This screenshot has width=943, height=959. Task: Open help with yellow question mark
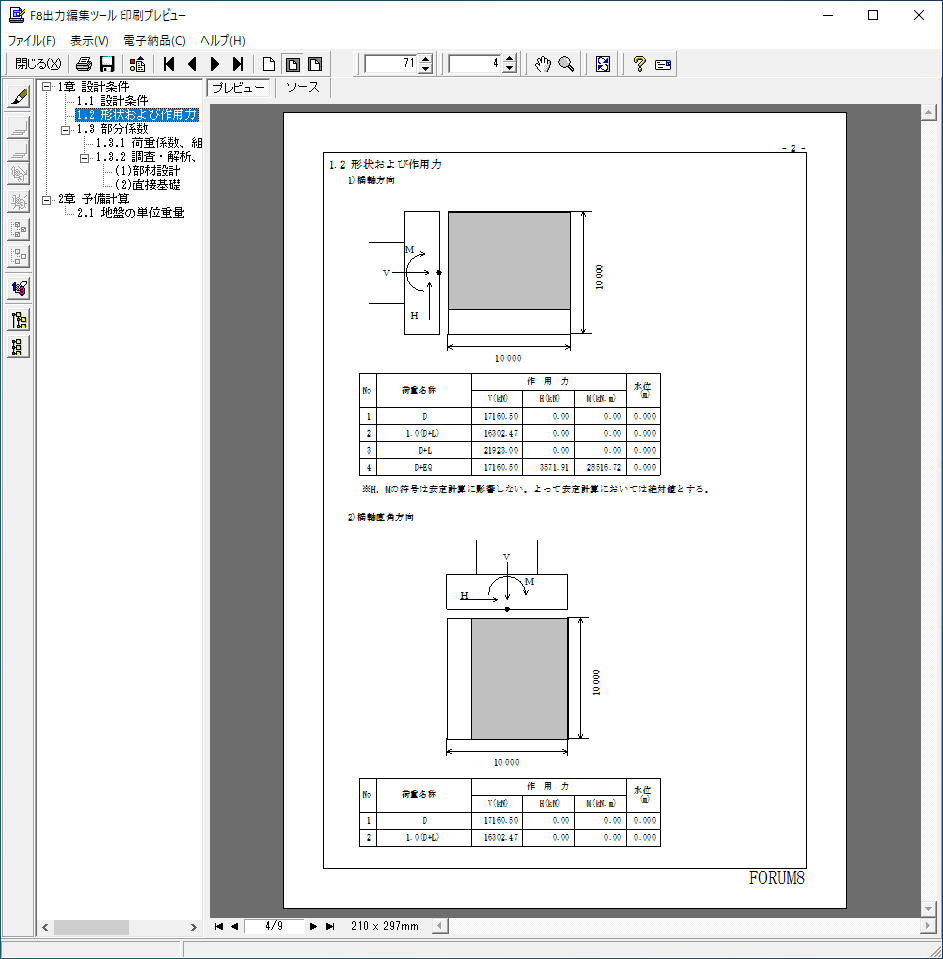pos(639,64)
